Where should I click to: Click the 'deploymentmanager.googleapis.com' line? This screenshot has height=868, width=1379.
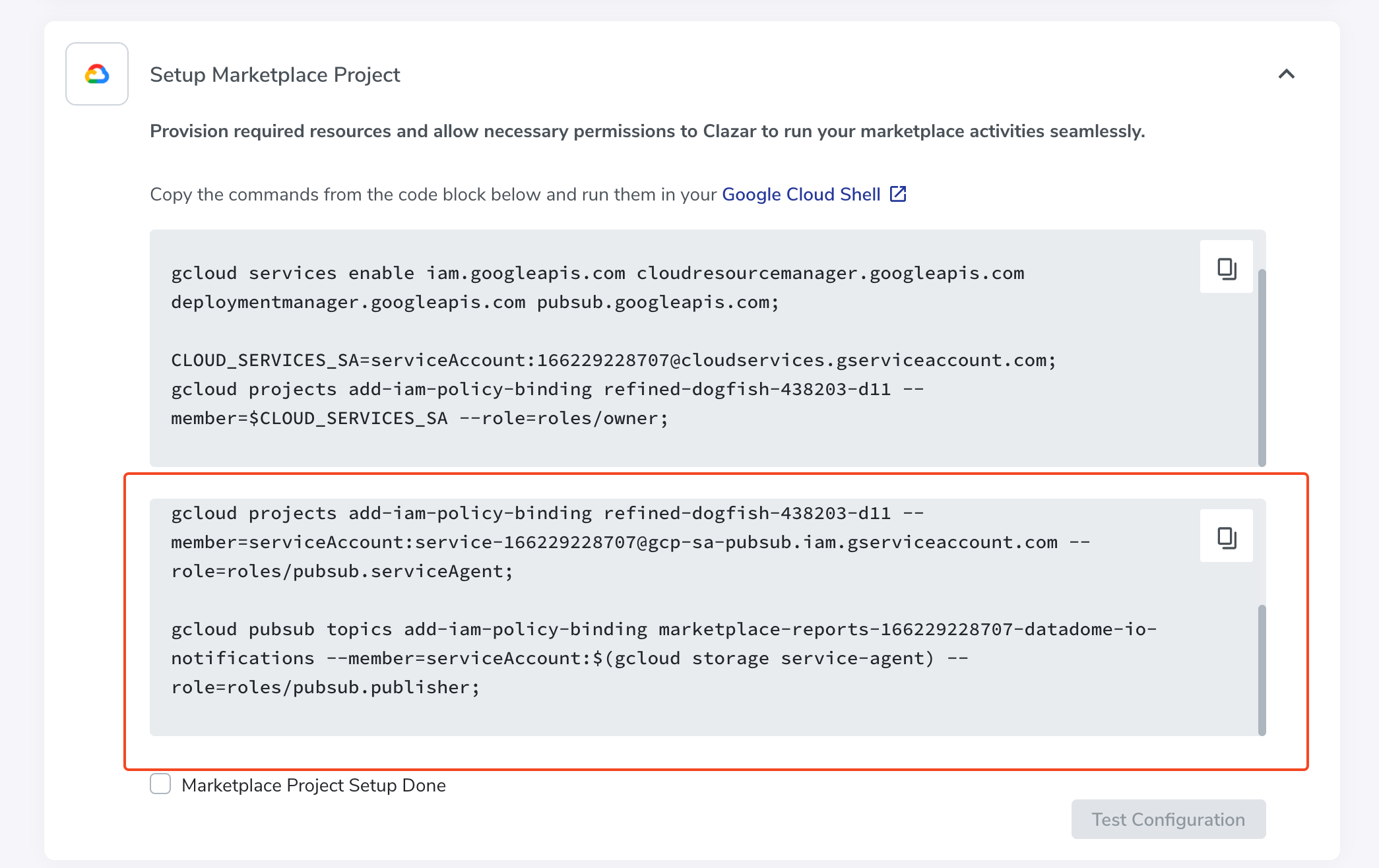click(475, 302)
